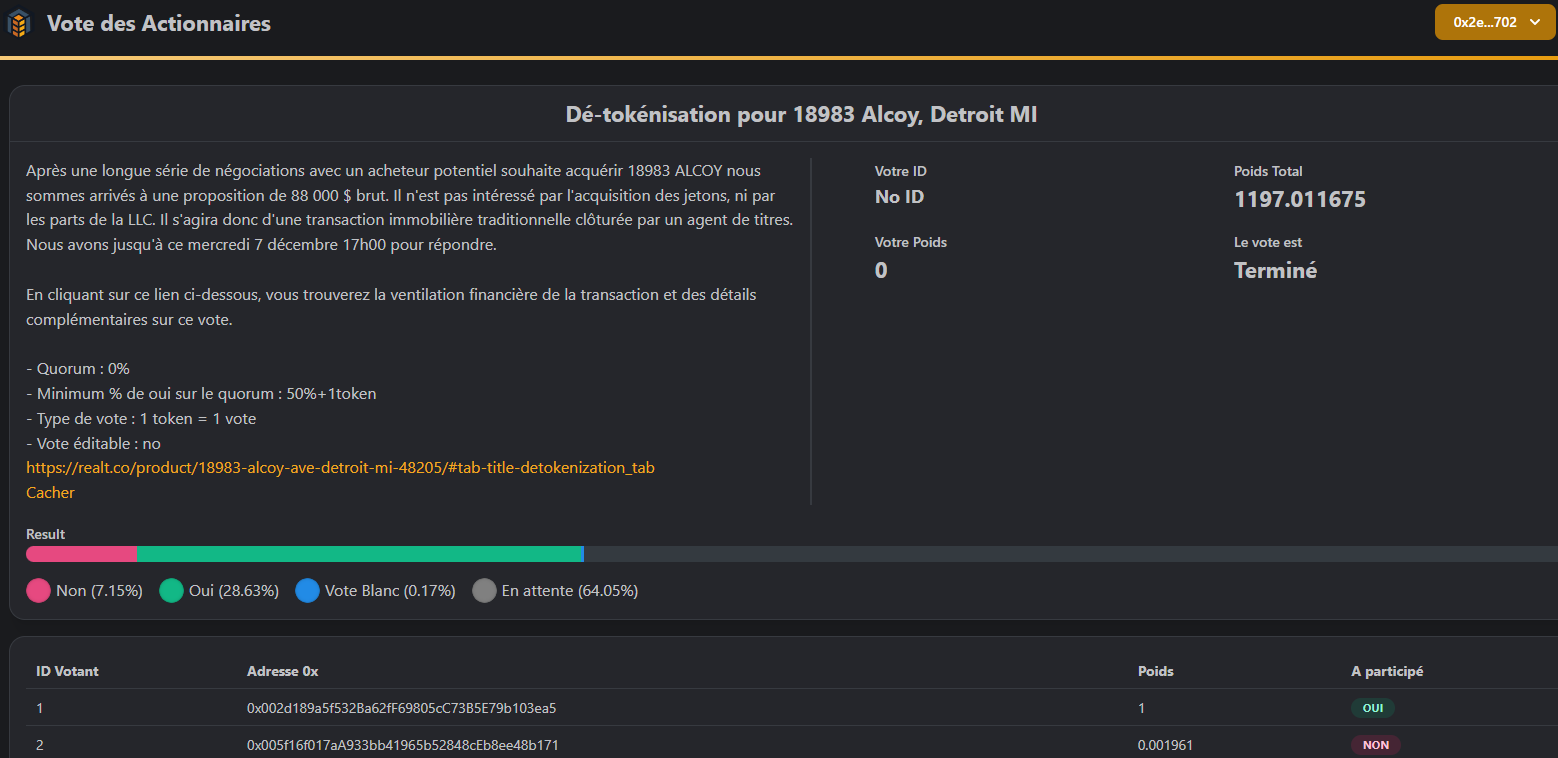Click the green Oui segment of result bar
1558x758 pixels.
(x=360, y=554)
